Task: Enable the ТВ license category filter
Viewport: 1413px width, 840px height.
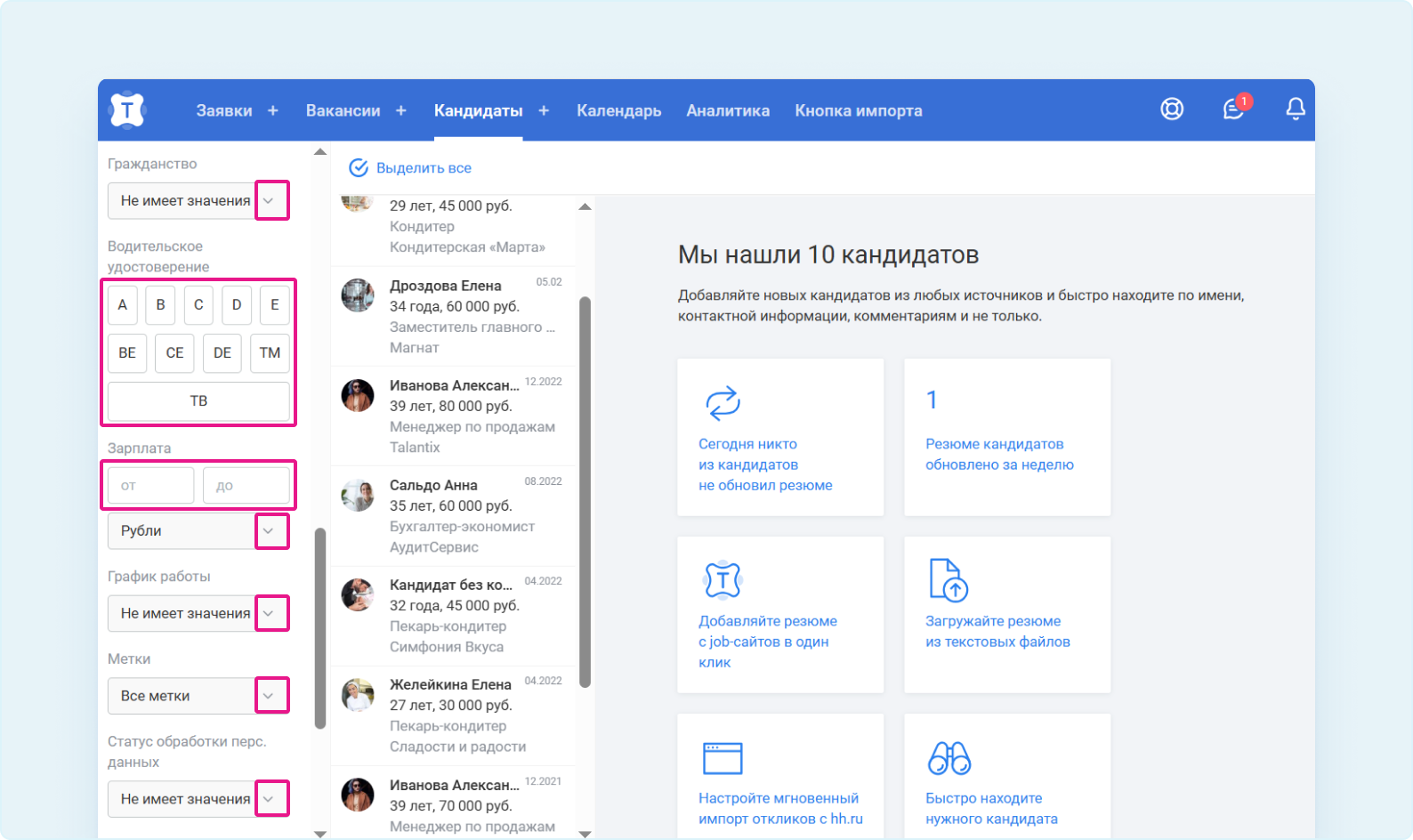Action: point(198,401)
